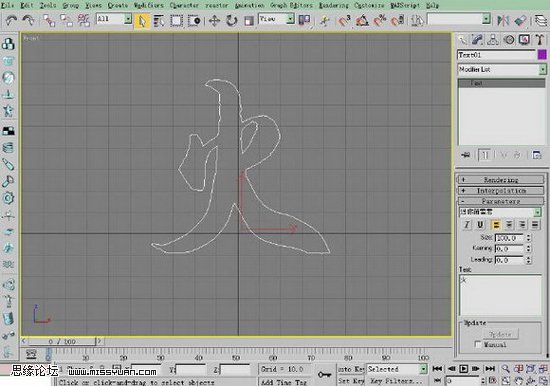Enable the Manual update checkbox
This screenshot has height=386, width=550.
[x=477, y=344]
